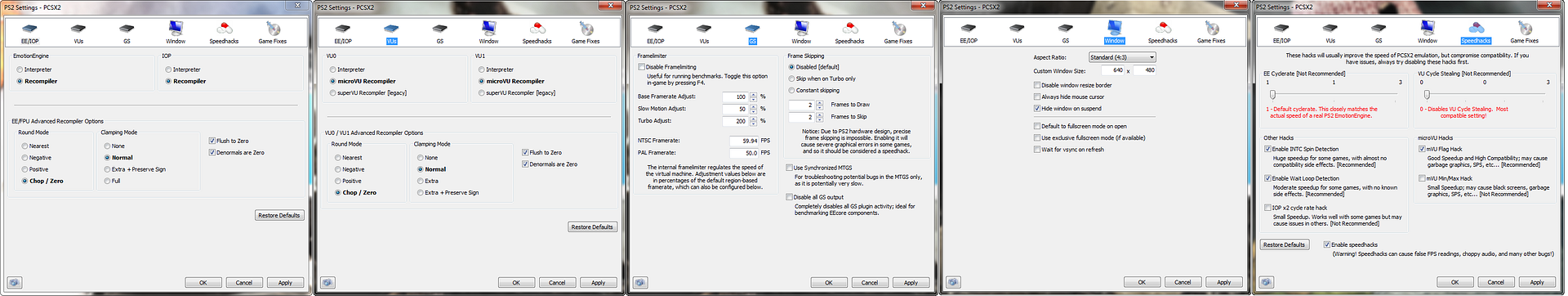Screen dimensions: 1568x296
Task: Open the VUs tab label in Speedhacks hacks window
Action: (1330, 41)
